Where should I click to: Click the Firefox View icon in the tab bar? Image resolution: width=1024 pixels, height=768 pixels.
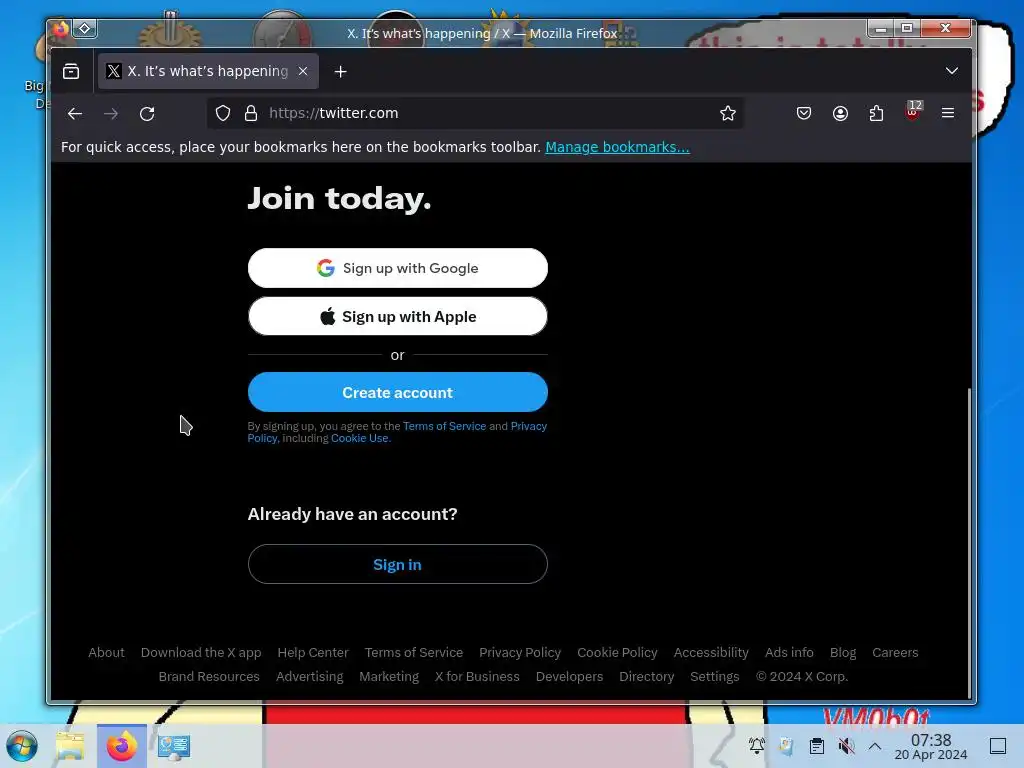[x=71, y=71]
